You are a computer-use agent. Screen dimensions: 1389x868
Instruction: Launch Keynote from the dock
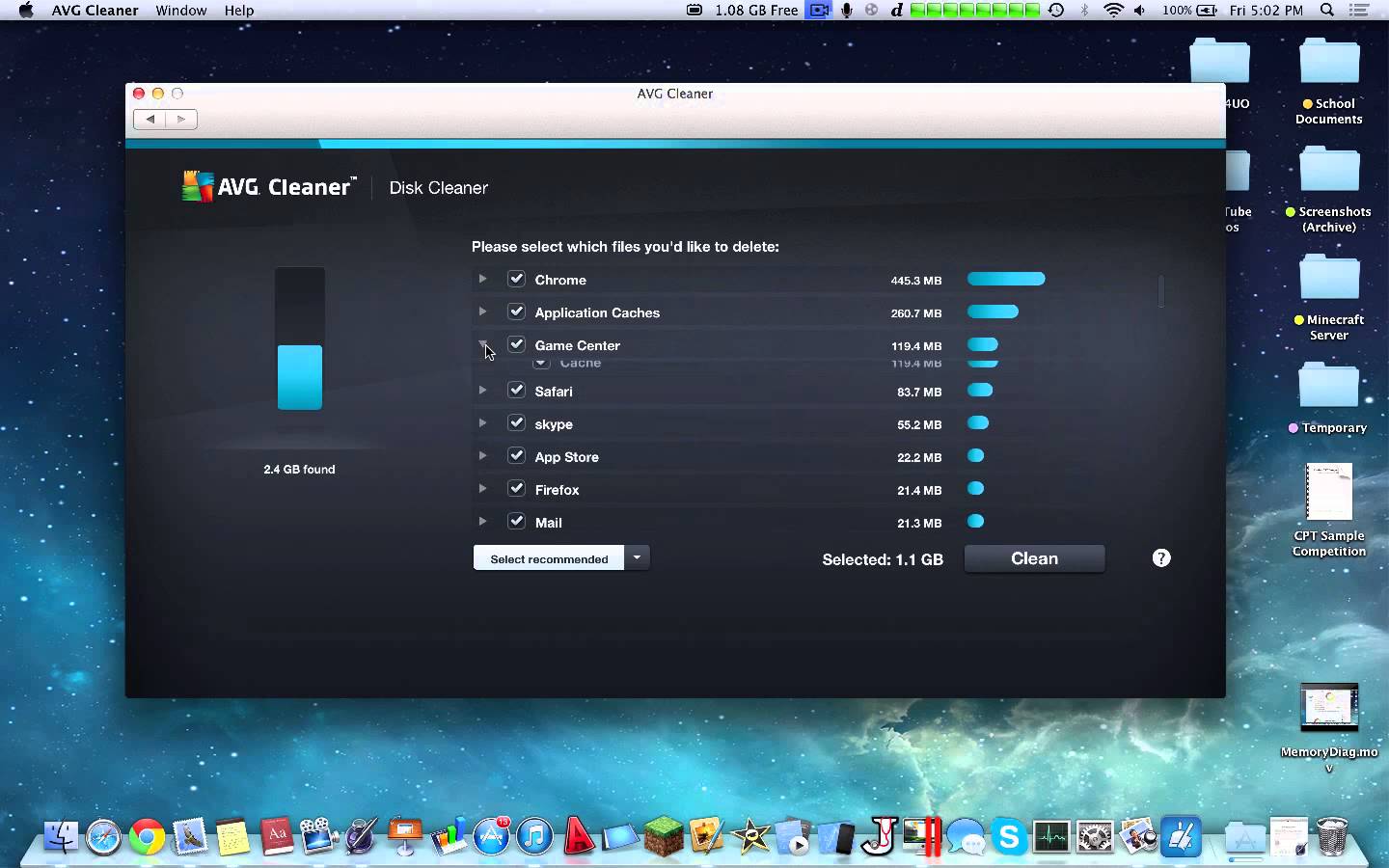[405, 836]
